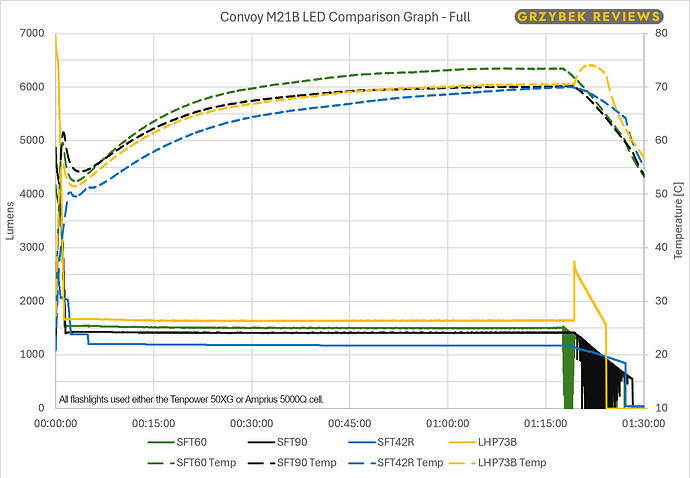The width and height of the screenshot is (690, 478).
Task: Click the 5000 lumens axis label
Action: [32, 140]
